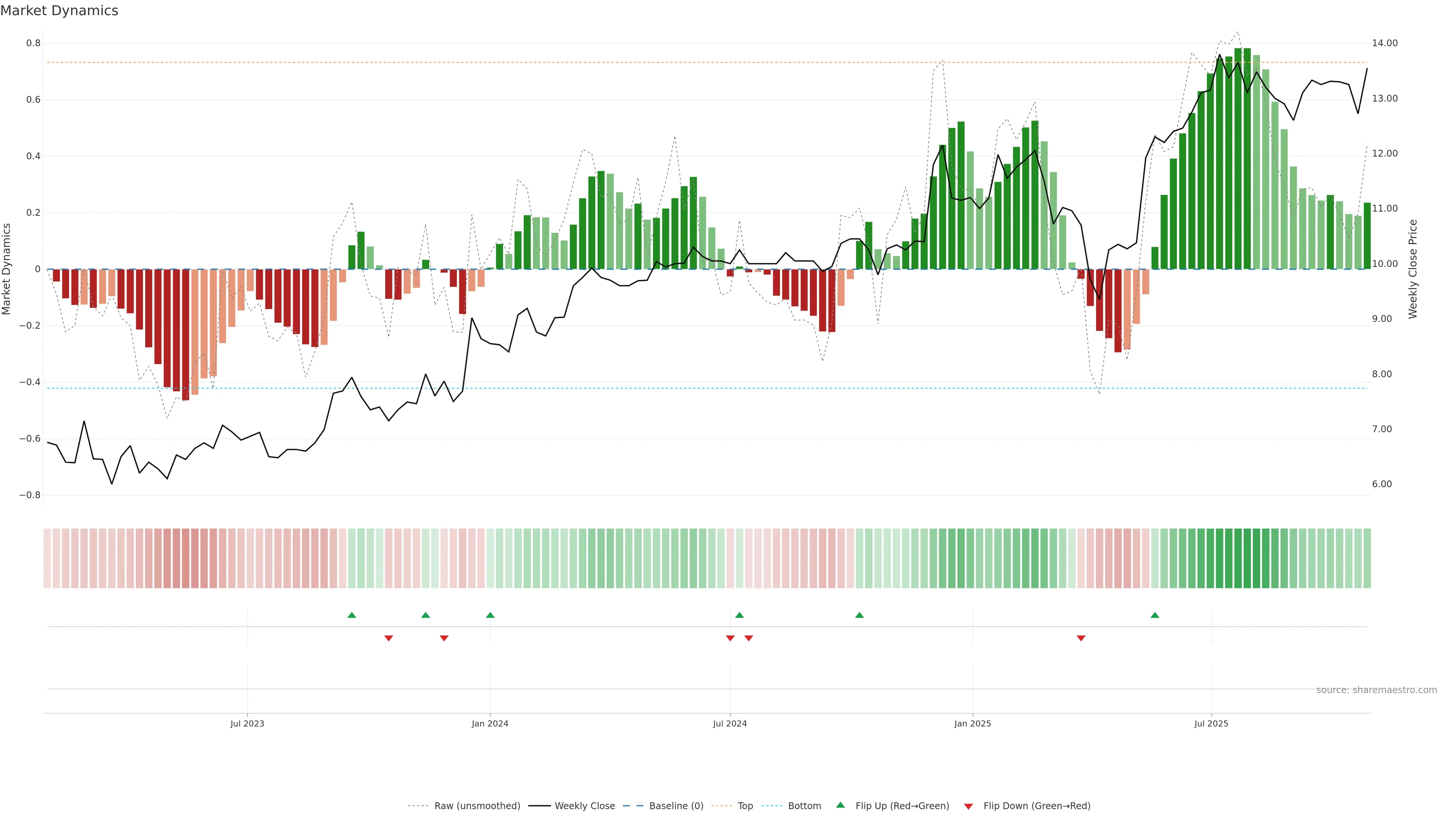Click the source sharemaestro.com text
This screenshot has width=1456, height=819.
pyautogui.click(x=1376, y=690)
